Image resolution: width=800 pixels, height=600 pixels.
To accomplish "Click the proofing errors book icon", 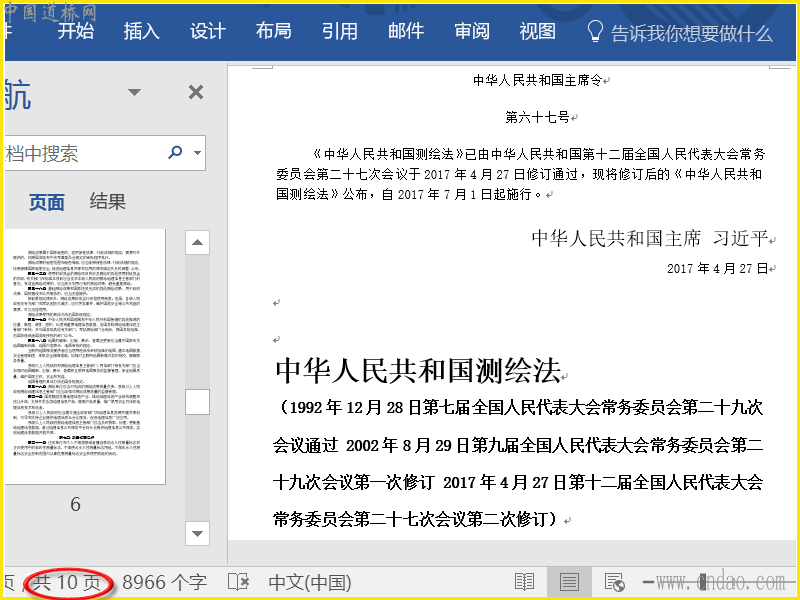I will coord(238,582).
